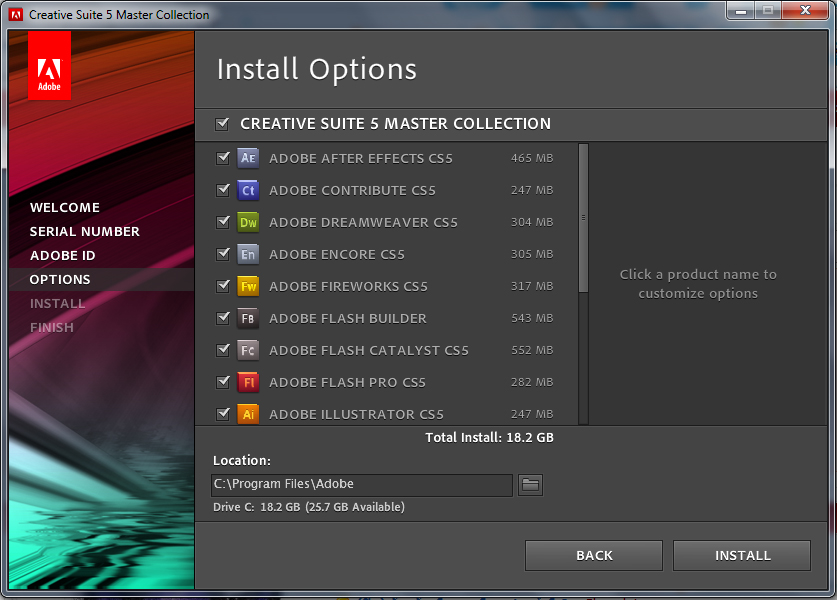Image resolution: width=837 pixels, height=600 pixels.
Task: Click Drive C: available space text
Action: [x=309, y=507]
